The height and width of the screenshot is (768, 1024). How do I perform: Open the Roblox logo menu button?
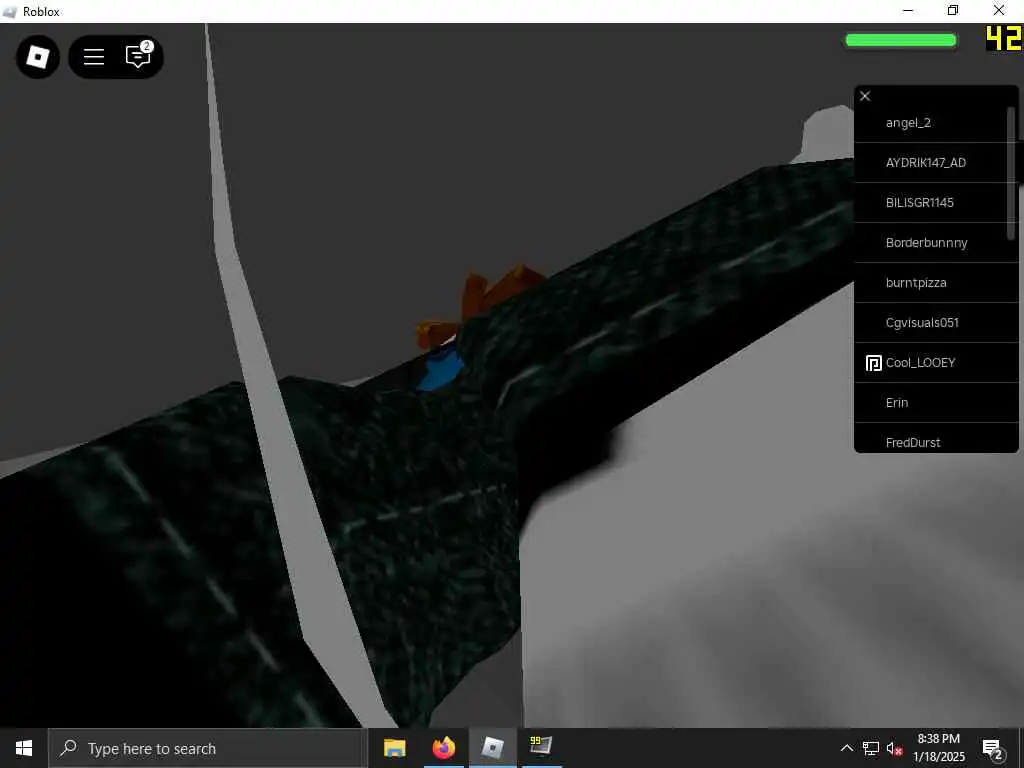(x=37, y=57)
